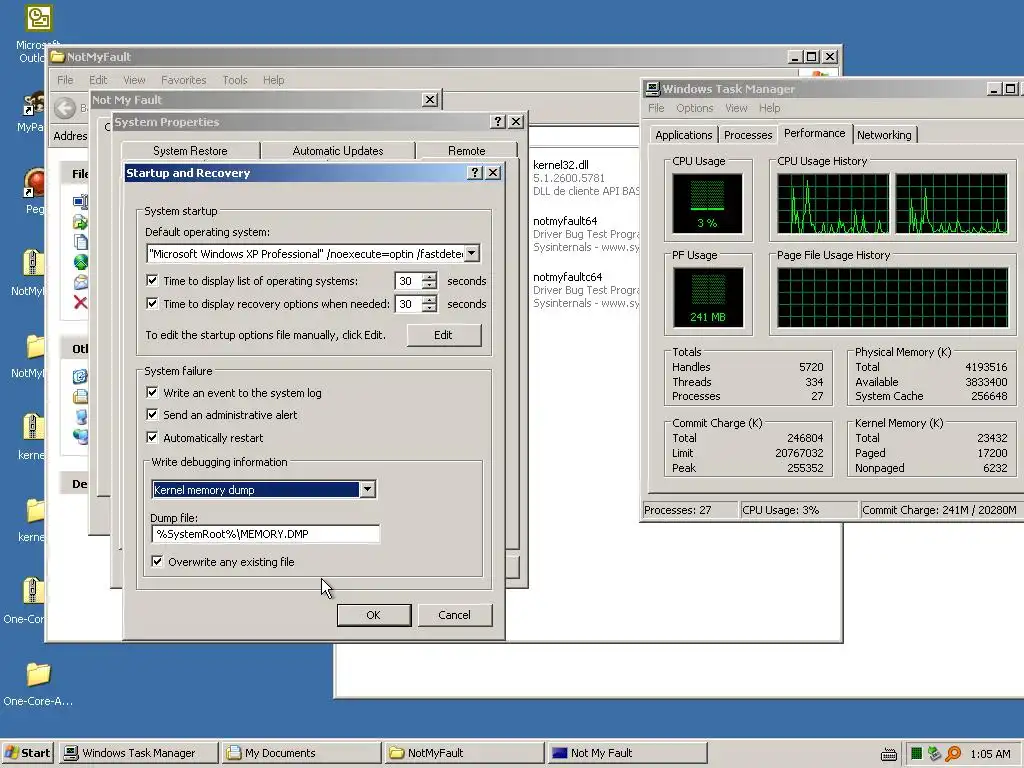Toggle Send an administrative alert
This screenshot has width=1024, height=768.
152,415
